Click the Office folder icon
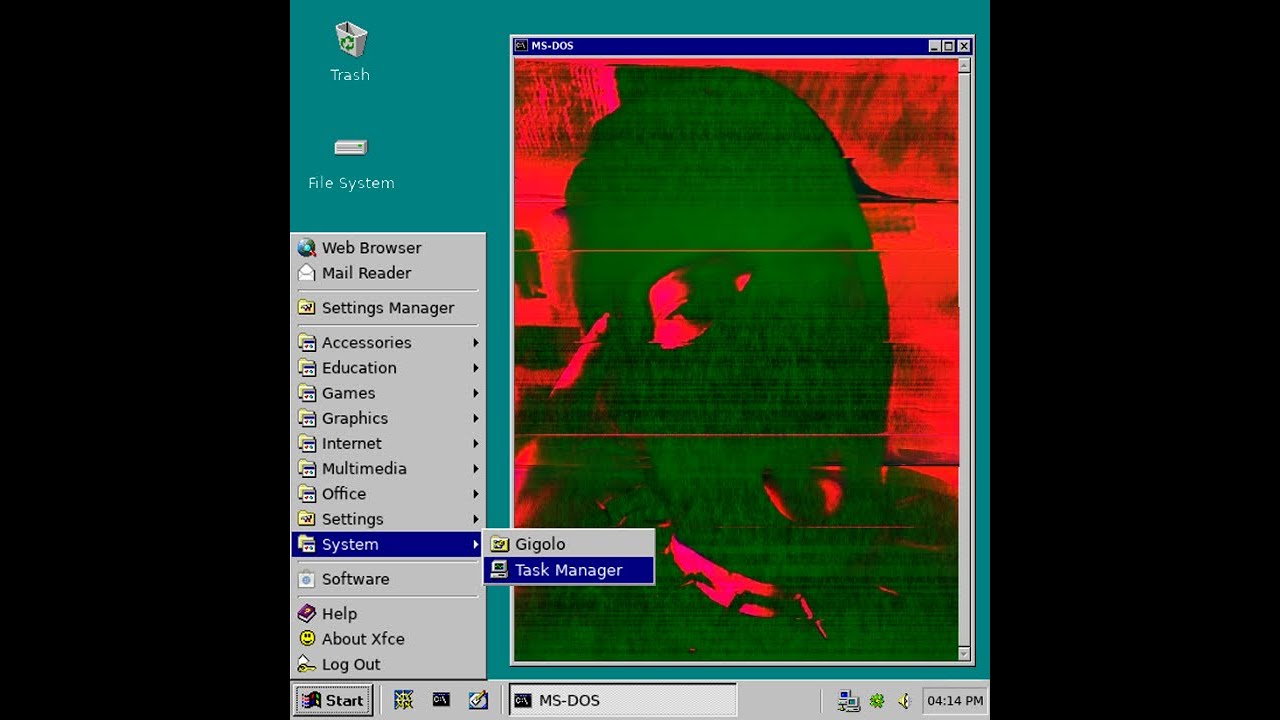Viewport: 1280px width, 720px height. (307, 493)
